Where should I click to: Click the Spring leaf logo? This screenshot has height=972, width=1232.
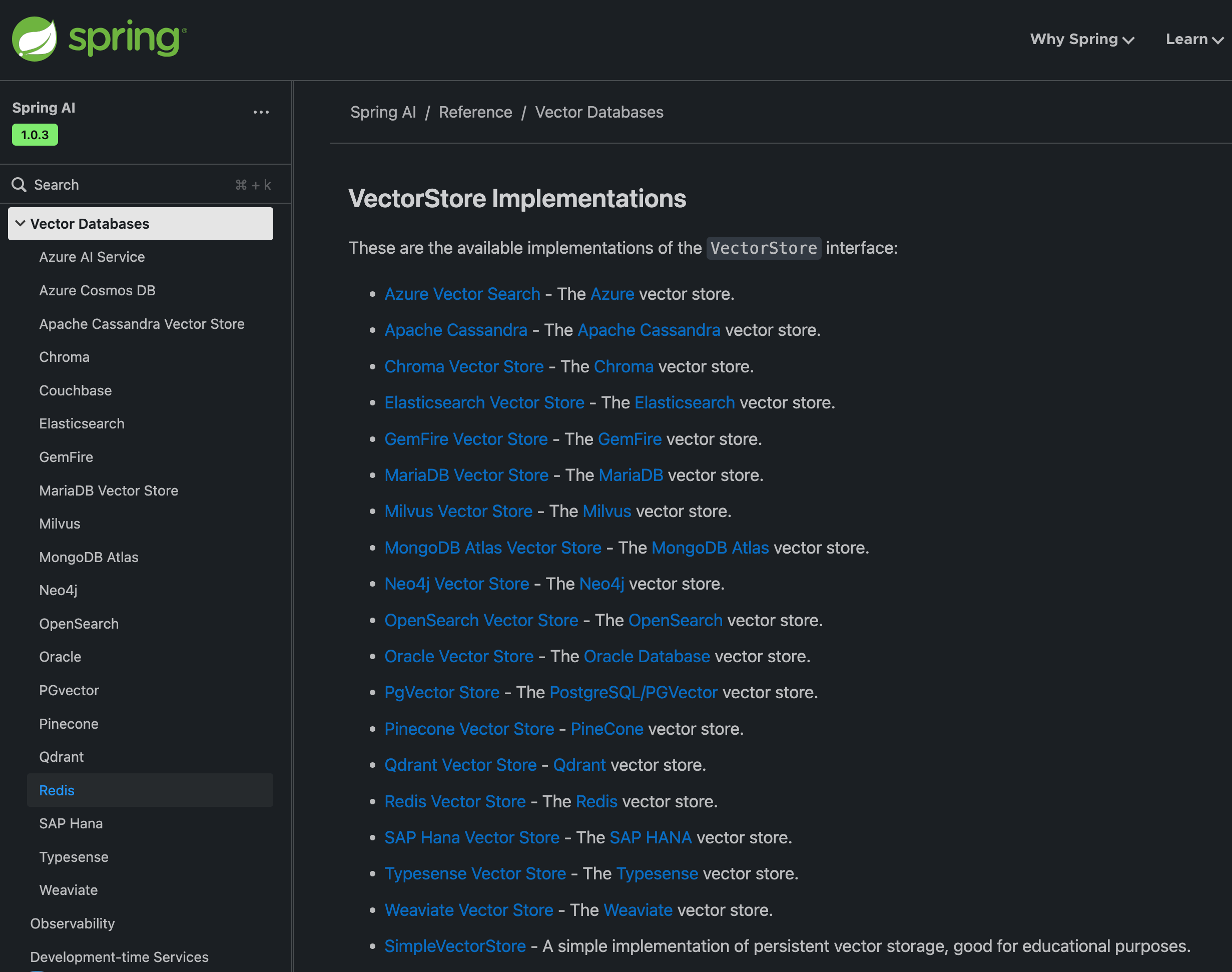(x=35, y=39)
